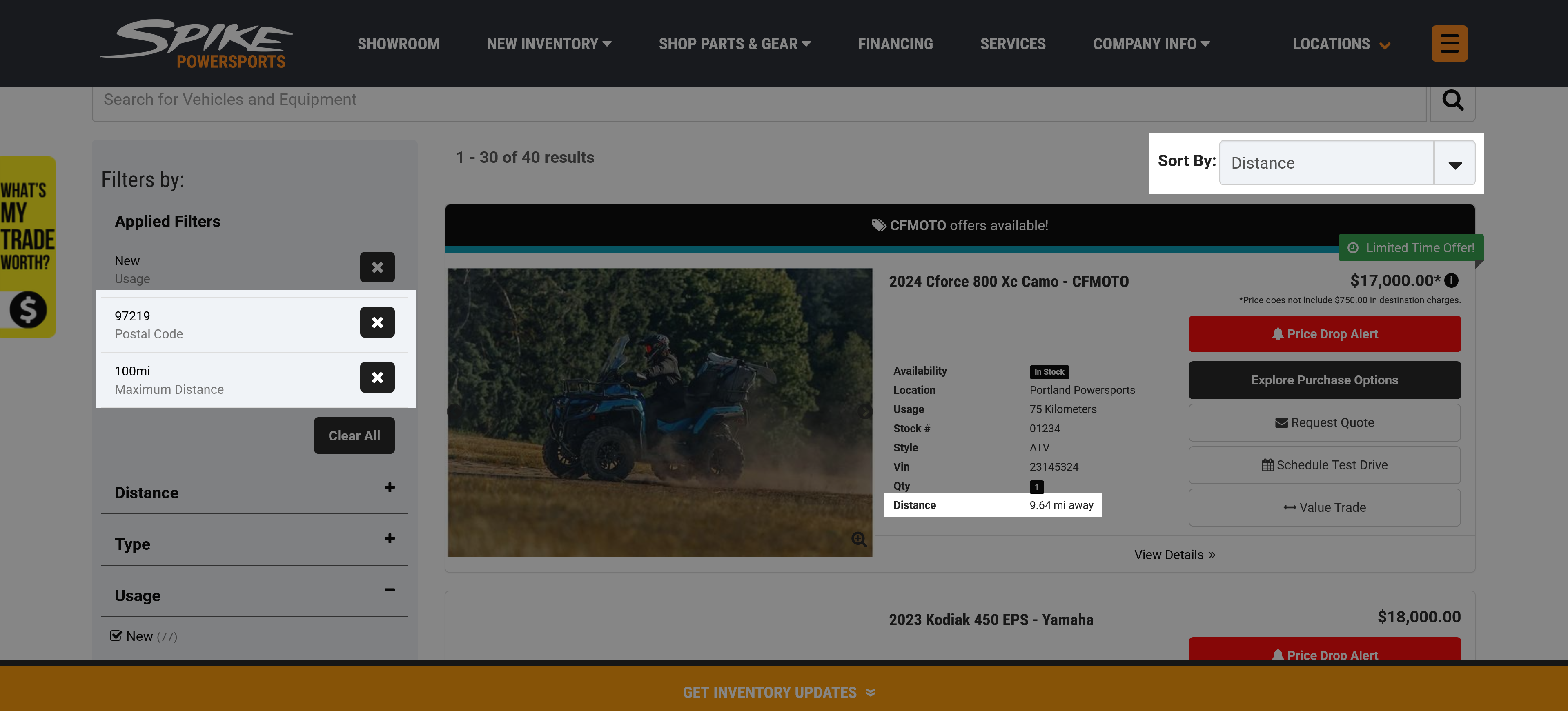Viewport: 1568px width, 711px height.
Task: Open the New Inventory dropdown menu
Action: 548,44
